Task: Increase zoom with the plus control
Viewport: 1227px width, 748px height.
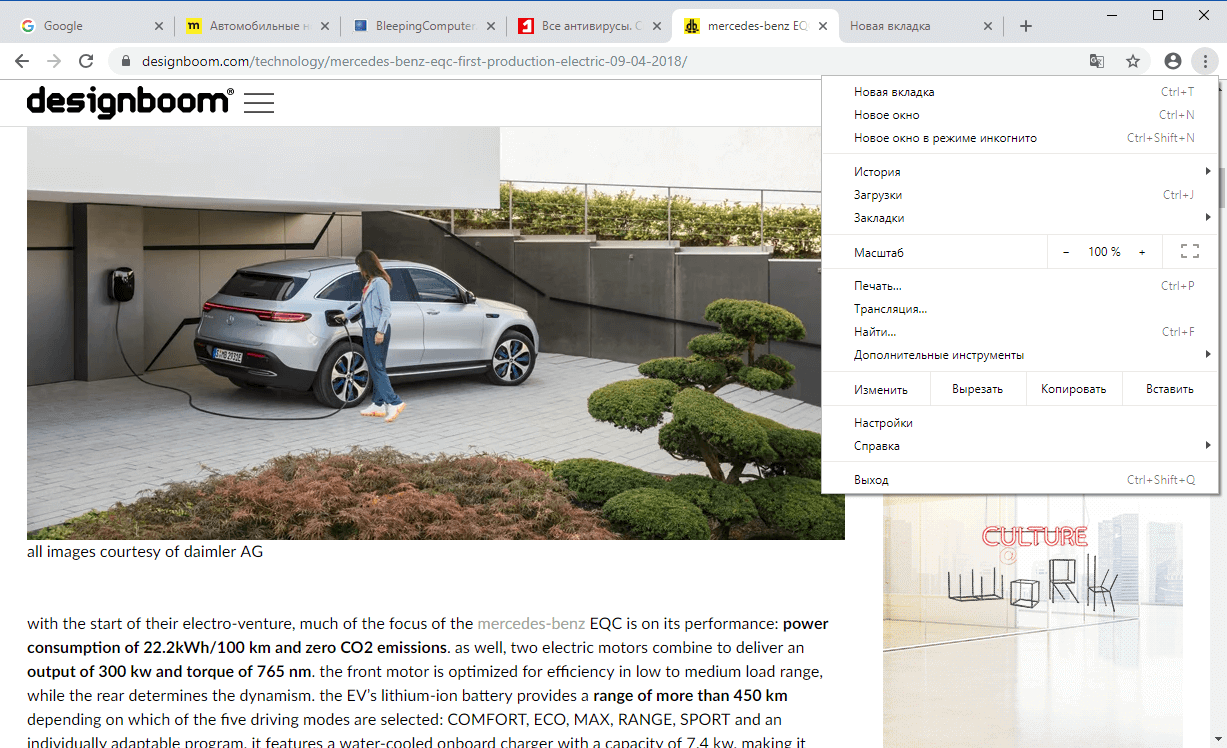Action: (1142, 251)
